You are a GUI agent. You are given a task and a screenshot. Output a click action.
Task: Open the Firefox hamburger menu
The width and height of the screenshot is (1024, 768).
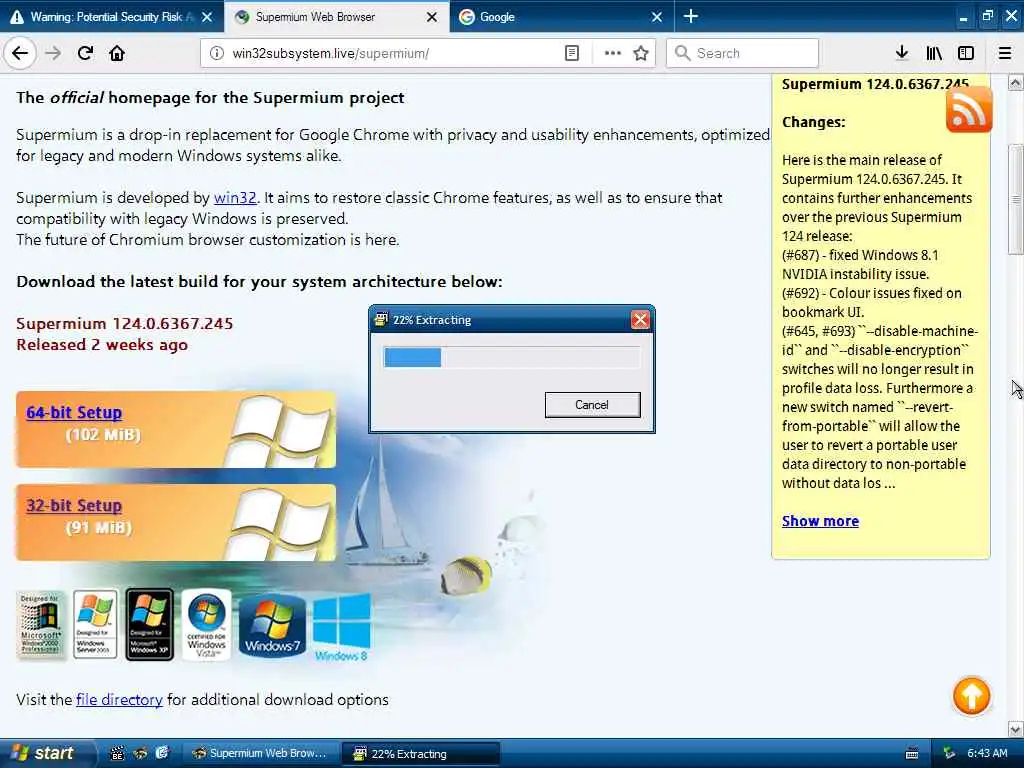(x=1005, y=53)
